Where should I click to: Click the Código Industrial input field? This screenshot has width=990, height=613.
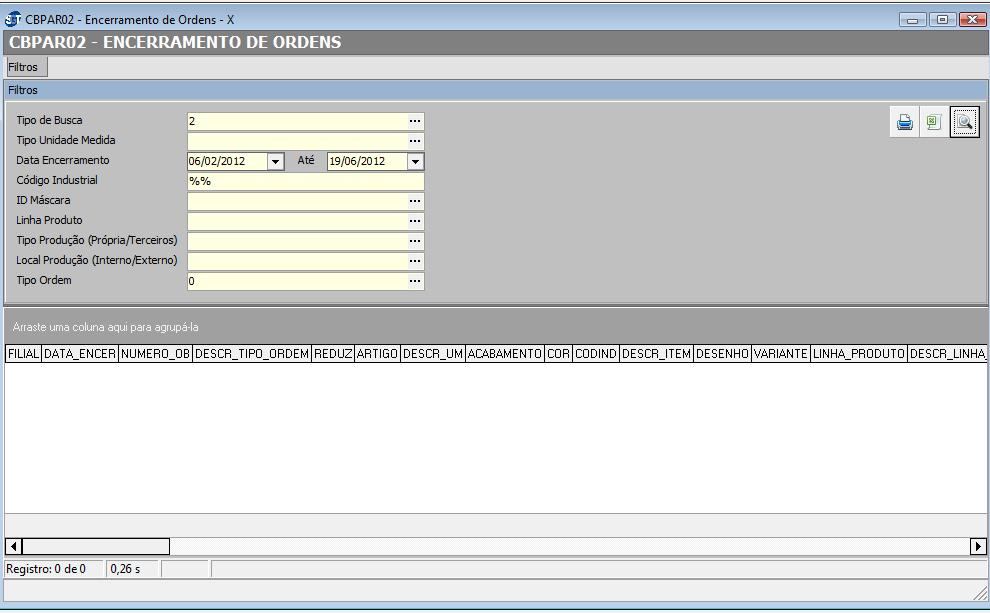pyautogui.click(x=305, y=181)
